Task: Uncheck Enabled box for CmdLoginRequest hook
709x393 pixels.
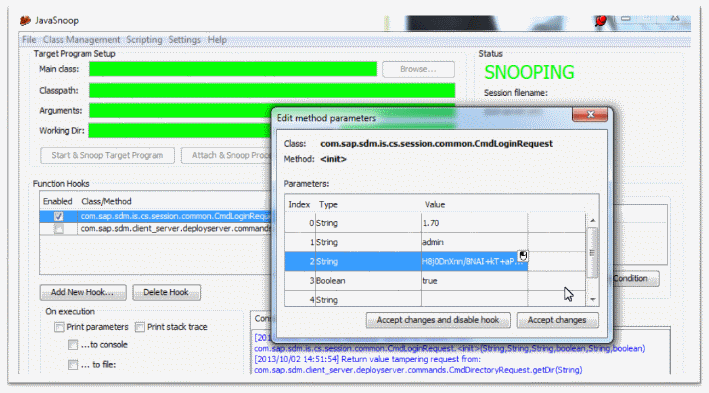Action: (x=58, y=216)
